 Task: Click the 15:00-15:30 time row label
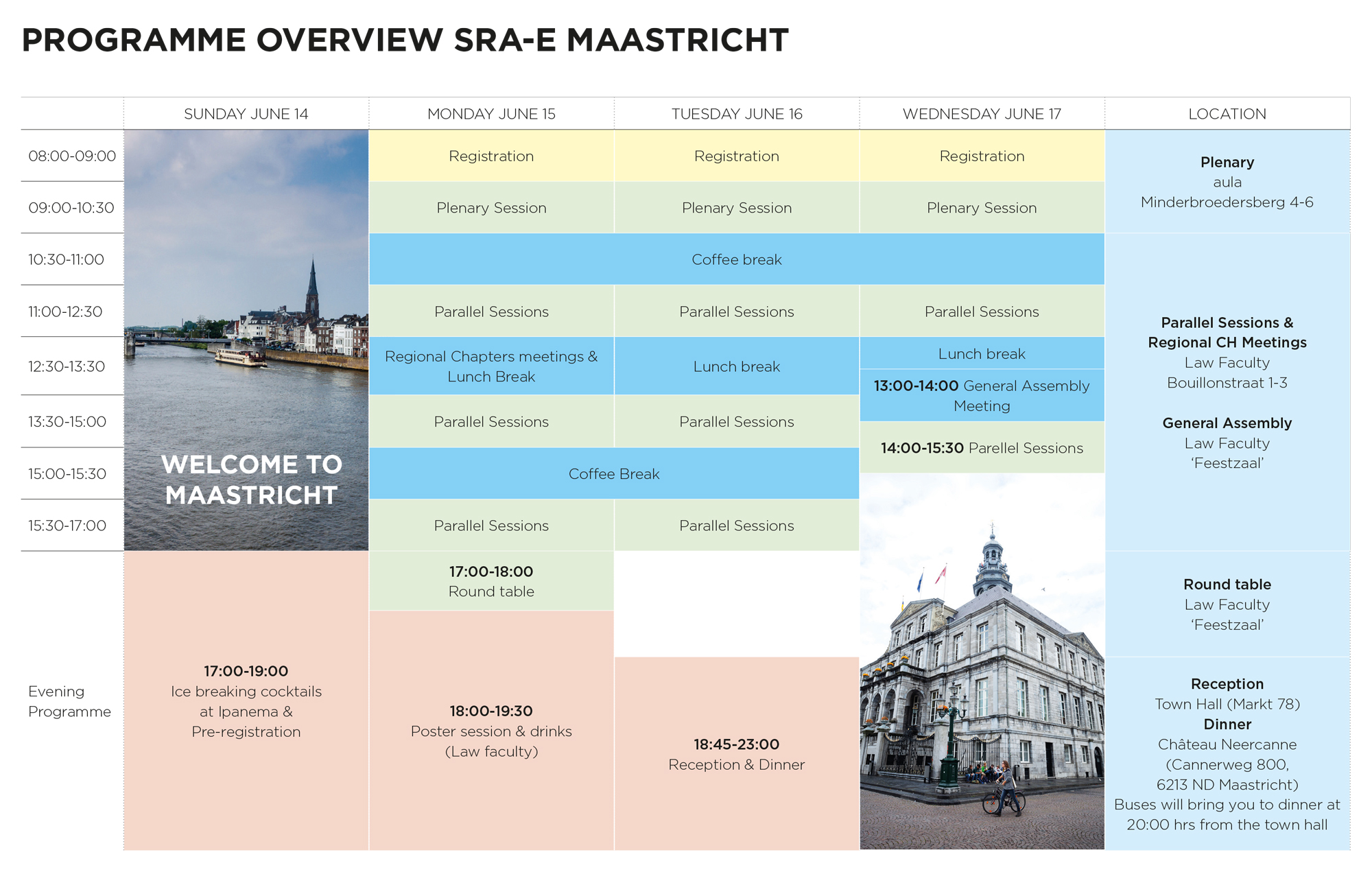click(67, 473)
